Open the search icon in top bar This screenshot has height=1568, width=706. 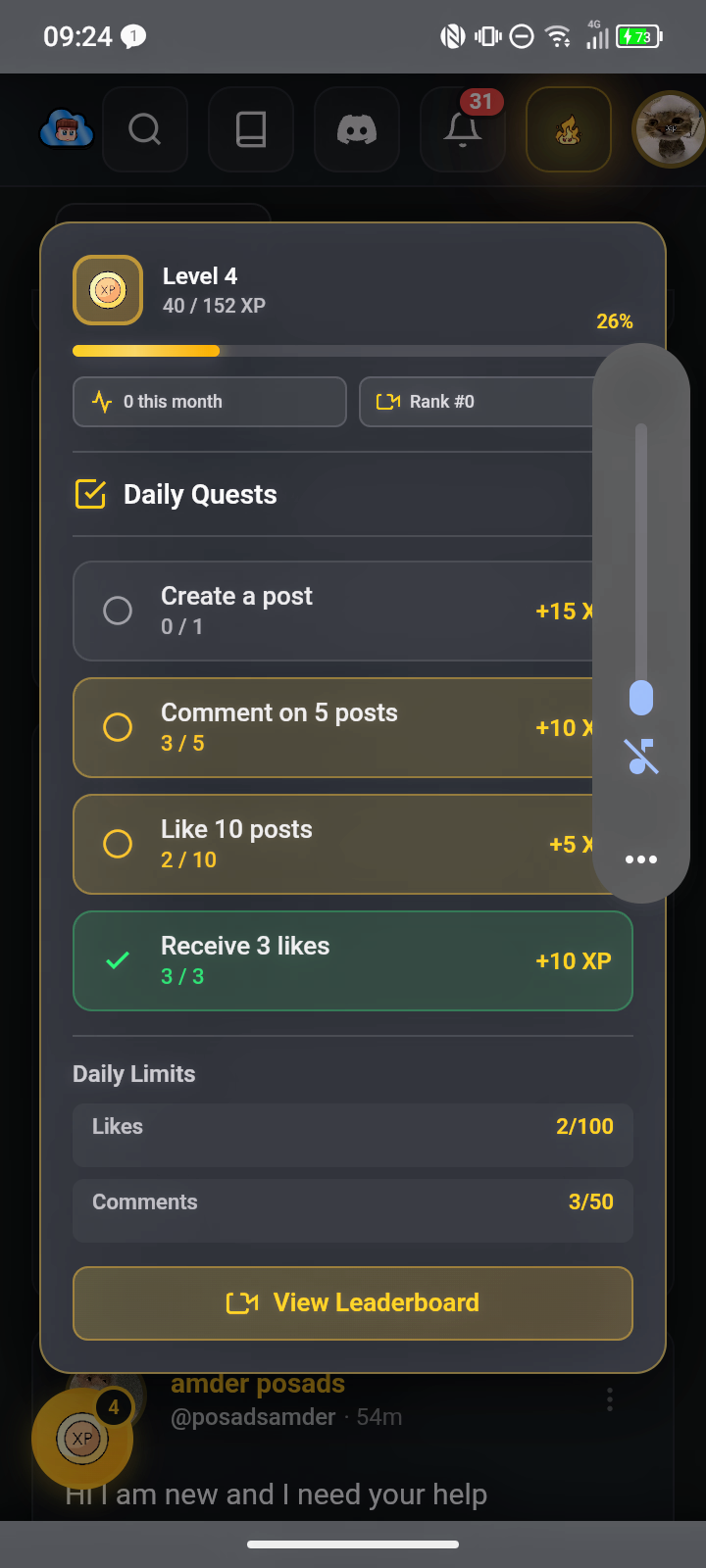(145, 129)
